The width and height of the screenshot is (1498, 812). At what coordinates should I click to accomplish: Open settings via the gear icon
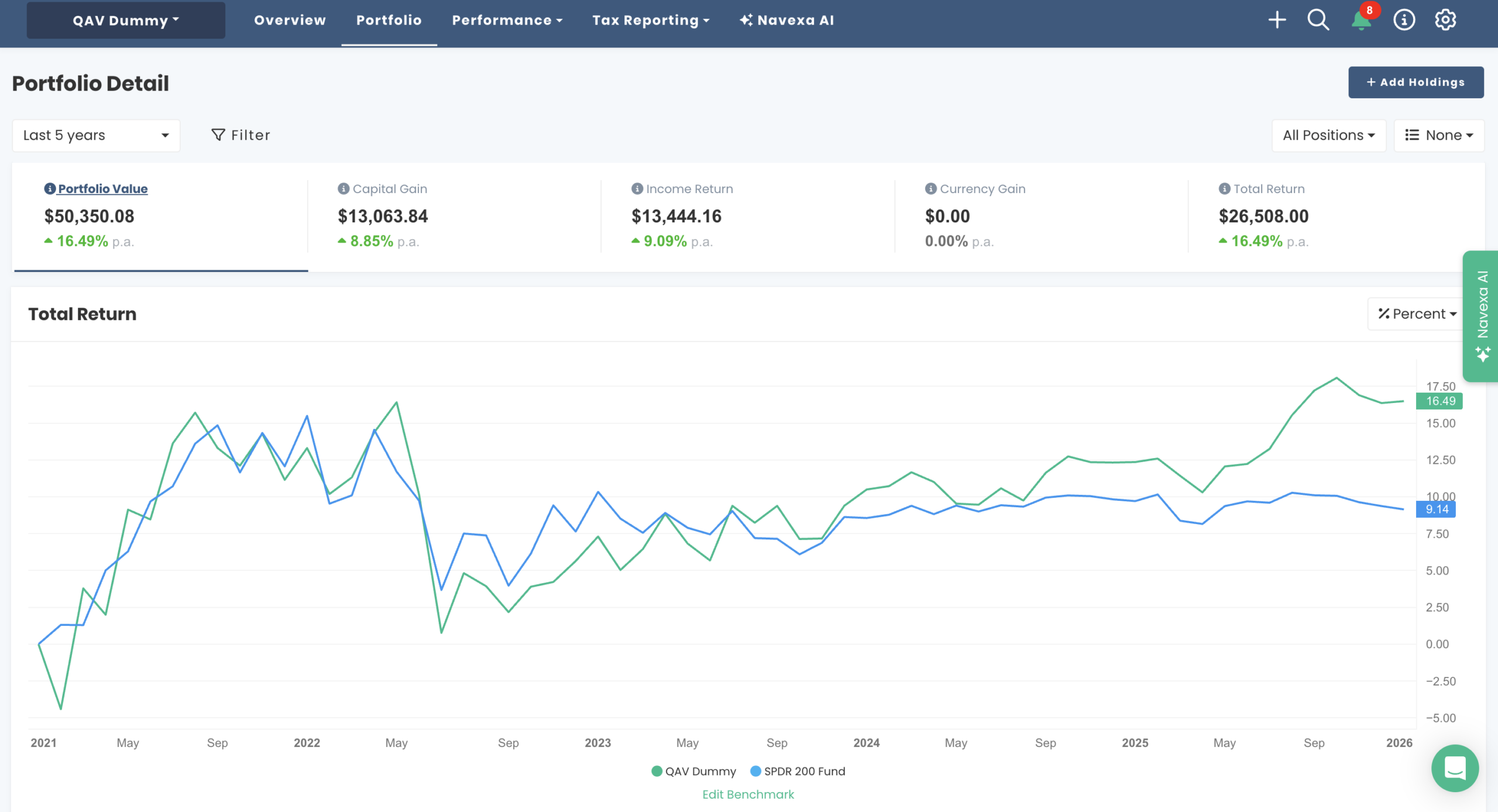point(1445,19)
